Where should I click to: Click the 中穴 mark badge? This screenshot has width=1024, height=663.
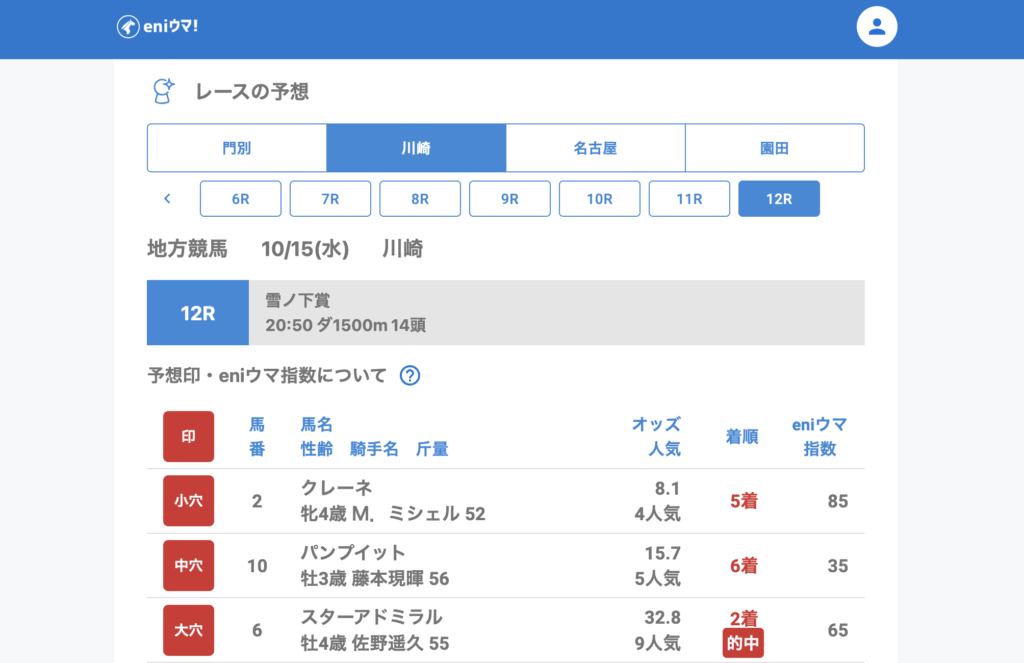(188, 566)
